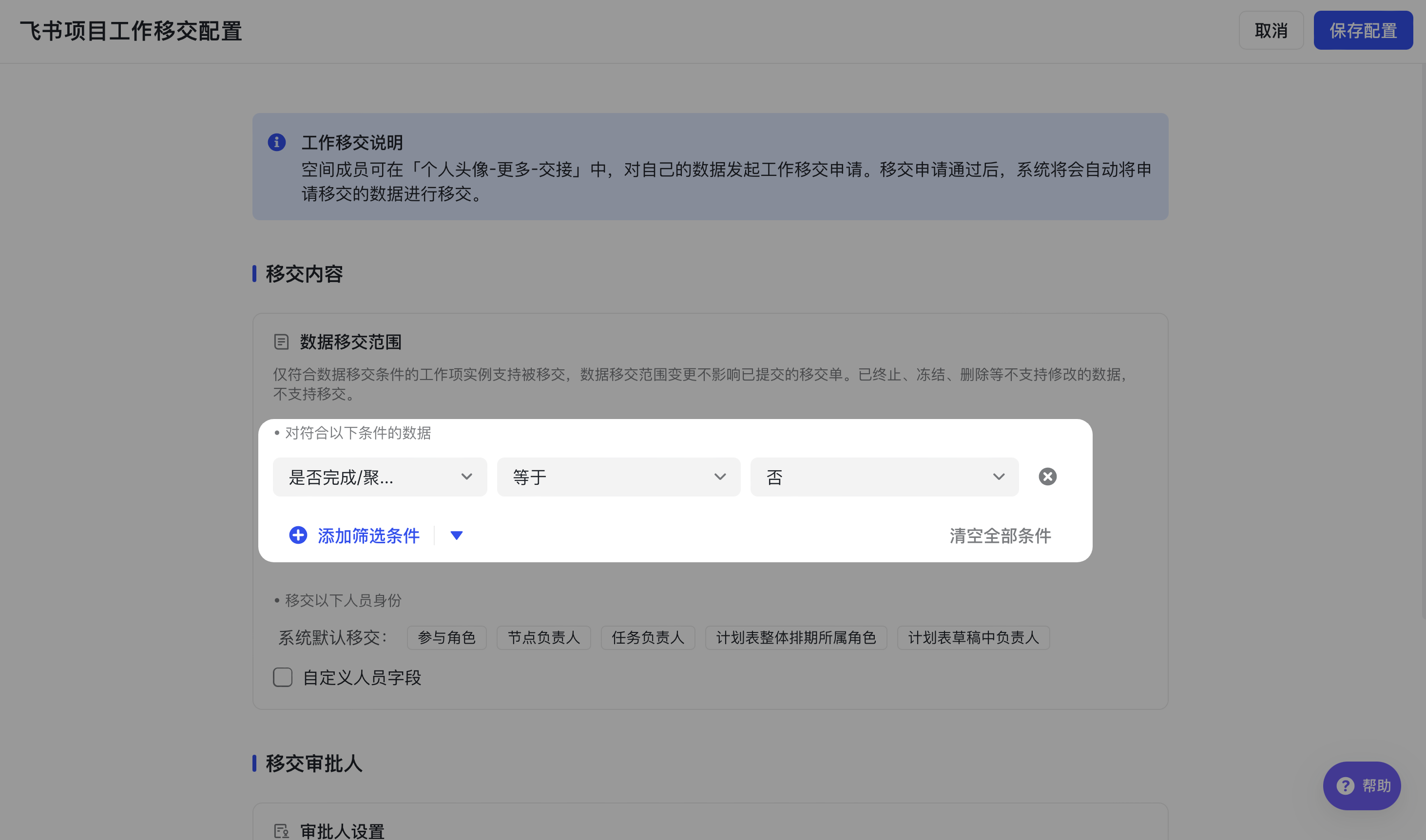
Task: Click the 工作移交说明 banner title
Action: click(x=352, y=143)
